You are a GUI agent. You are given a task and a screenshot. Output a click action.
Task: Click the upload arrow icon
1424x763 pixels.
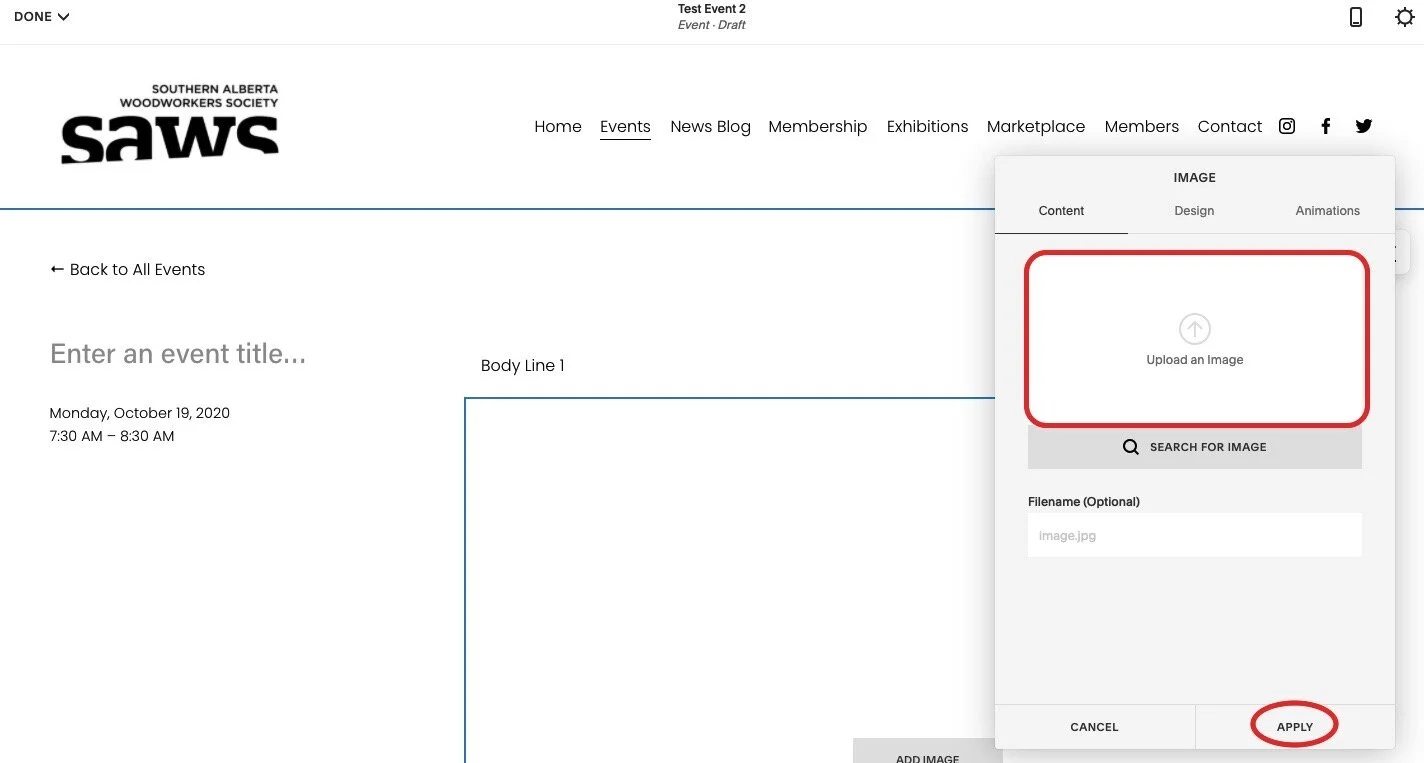tap(1195, 329)
